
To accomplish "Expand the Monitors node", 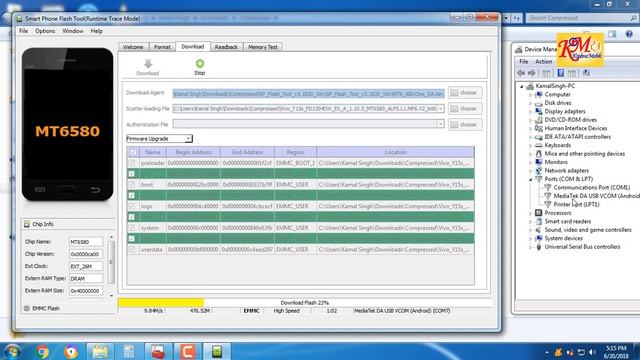I will [x=531, y=162].
